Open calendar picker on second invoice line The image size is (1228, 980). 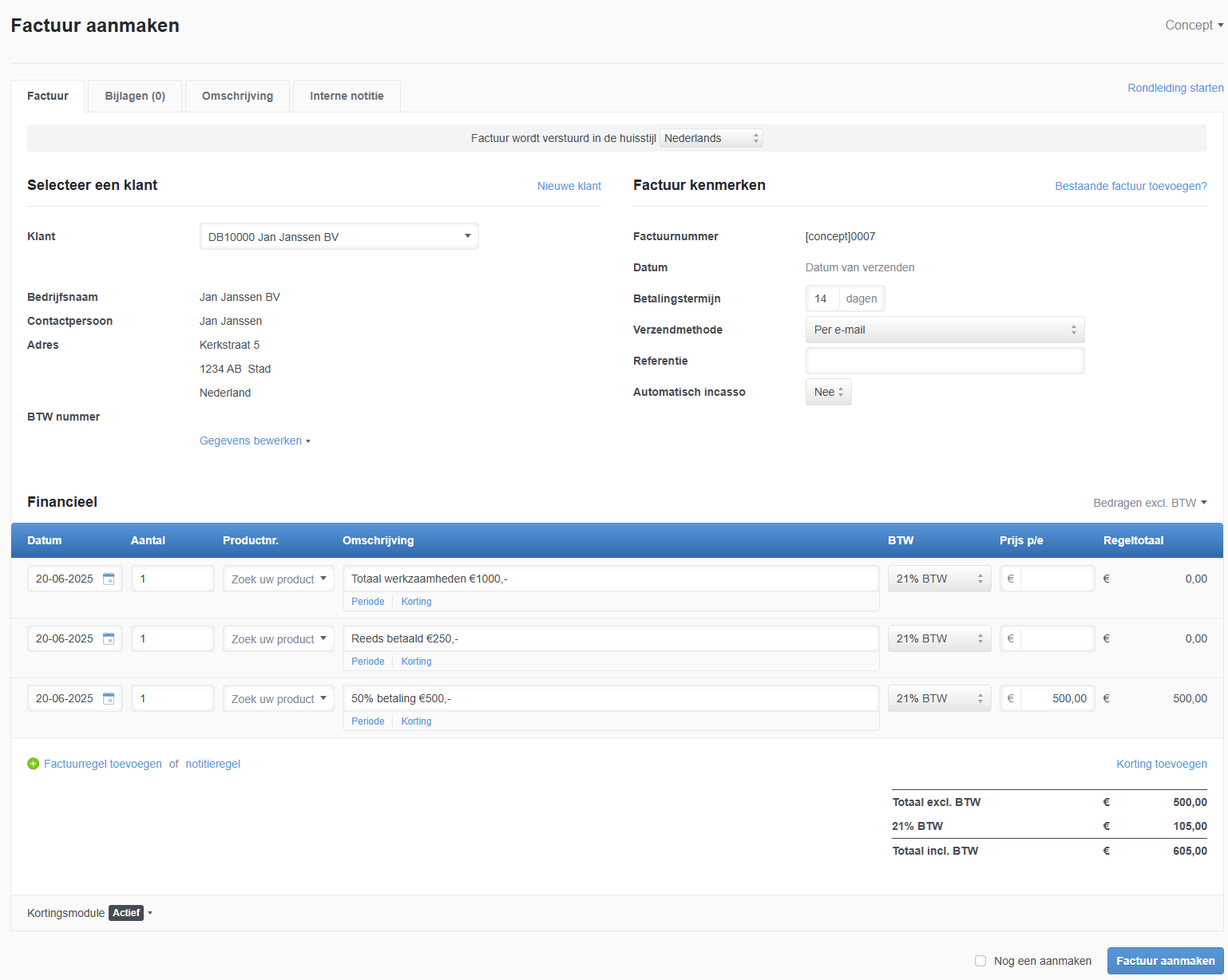[109, 639]
